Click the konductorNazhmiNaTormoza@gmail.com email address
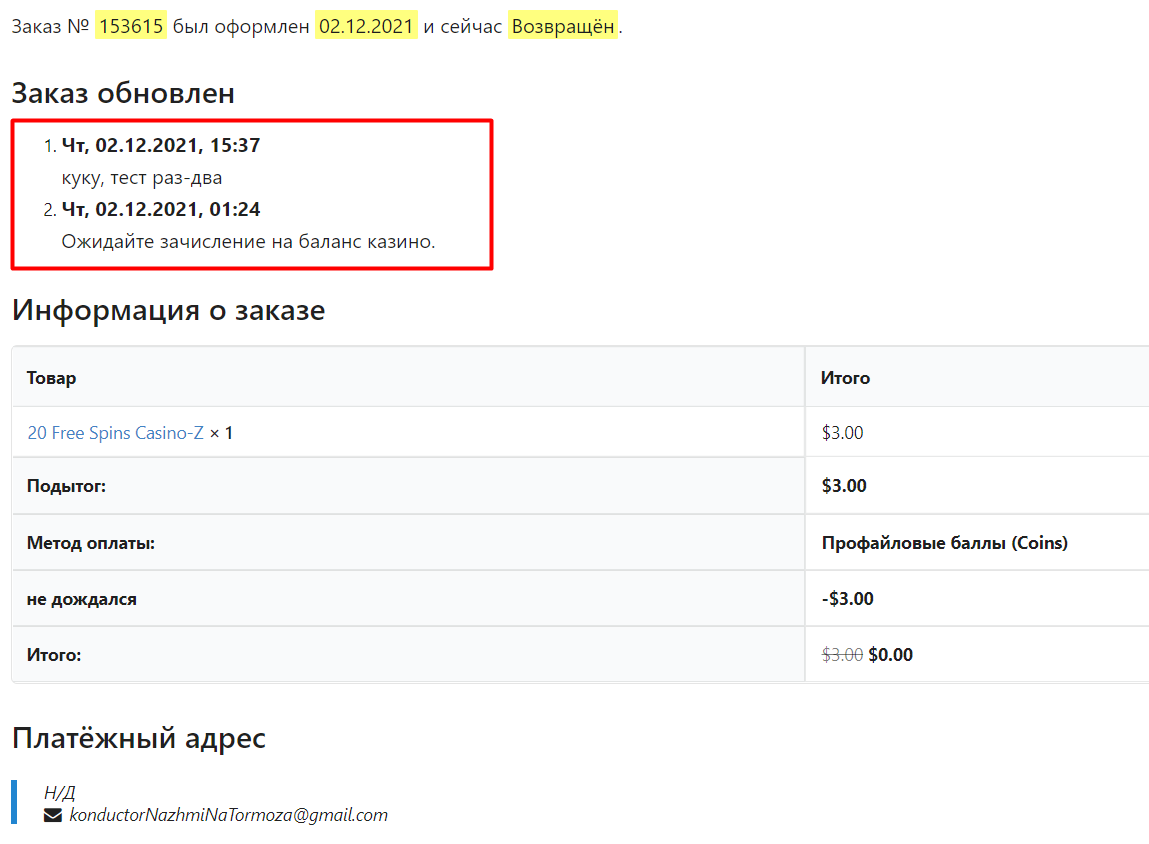Screen dimensions: 1149x844 228,815
